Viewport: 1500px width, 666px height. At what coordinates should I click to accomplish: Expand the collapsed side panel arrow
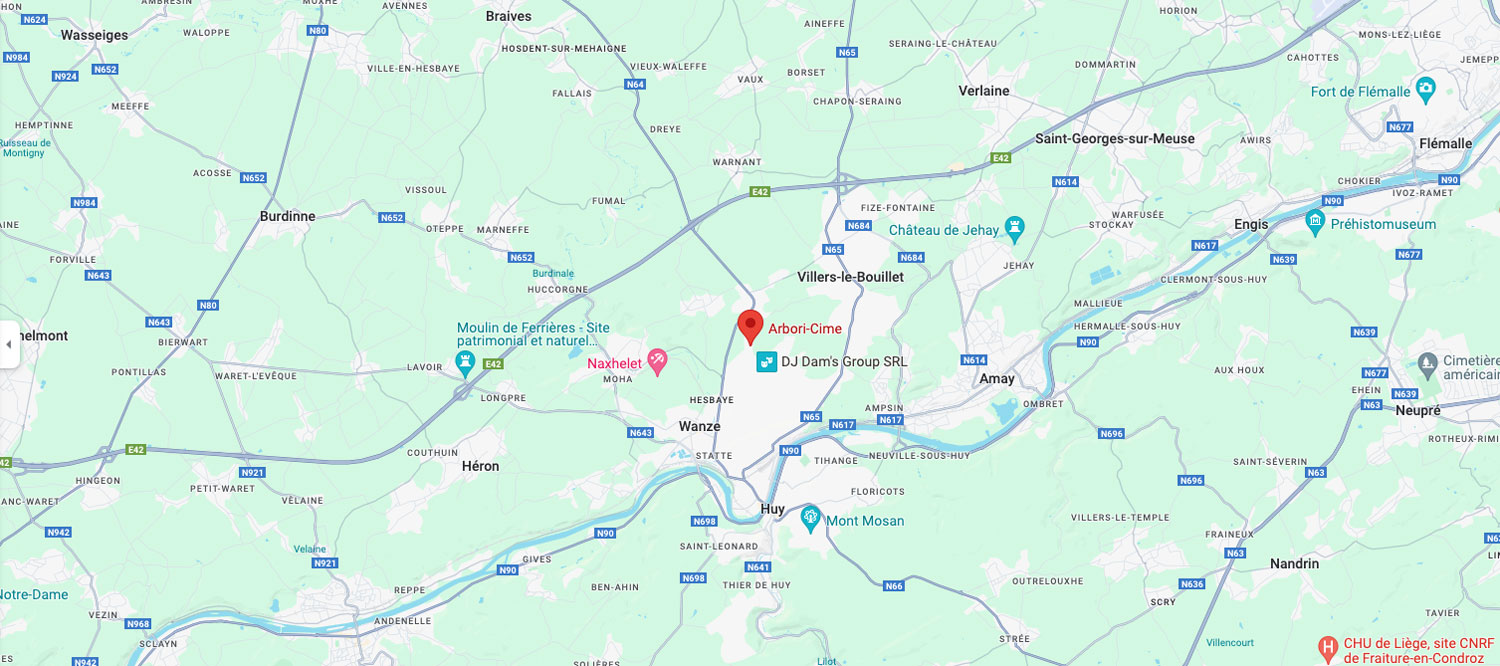click(x=8, y=344)
